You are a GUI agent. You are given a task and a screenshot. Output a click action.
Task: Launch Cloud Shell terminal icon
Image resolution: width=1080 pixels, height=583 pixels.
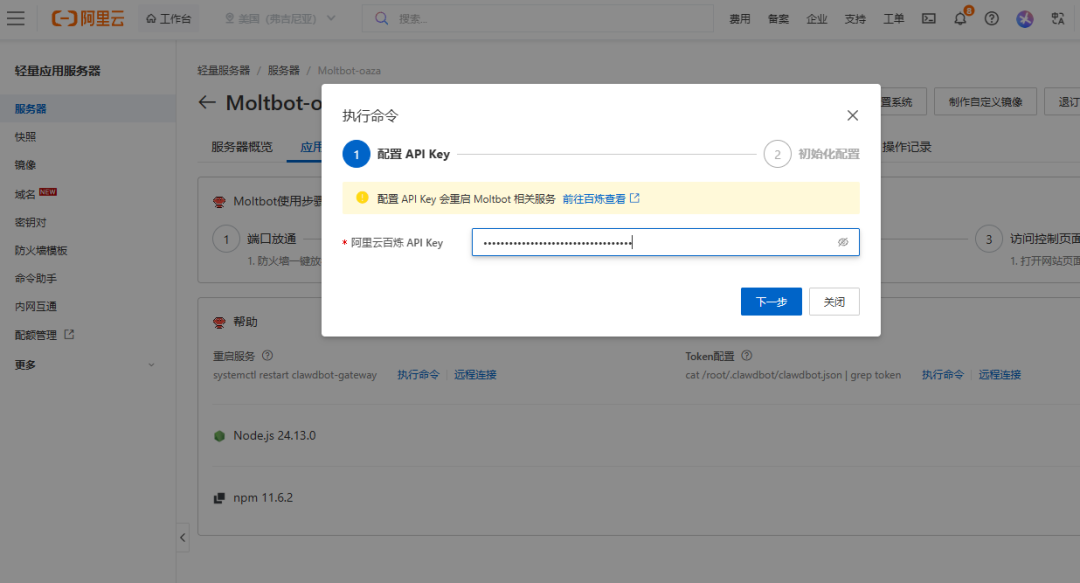click(x=929, y=18)
